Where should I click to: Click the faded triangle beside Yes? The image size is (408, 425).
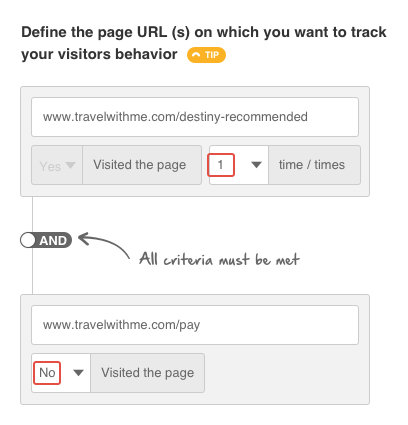point(70,165)
